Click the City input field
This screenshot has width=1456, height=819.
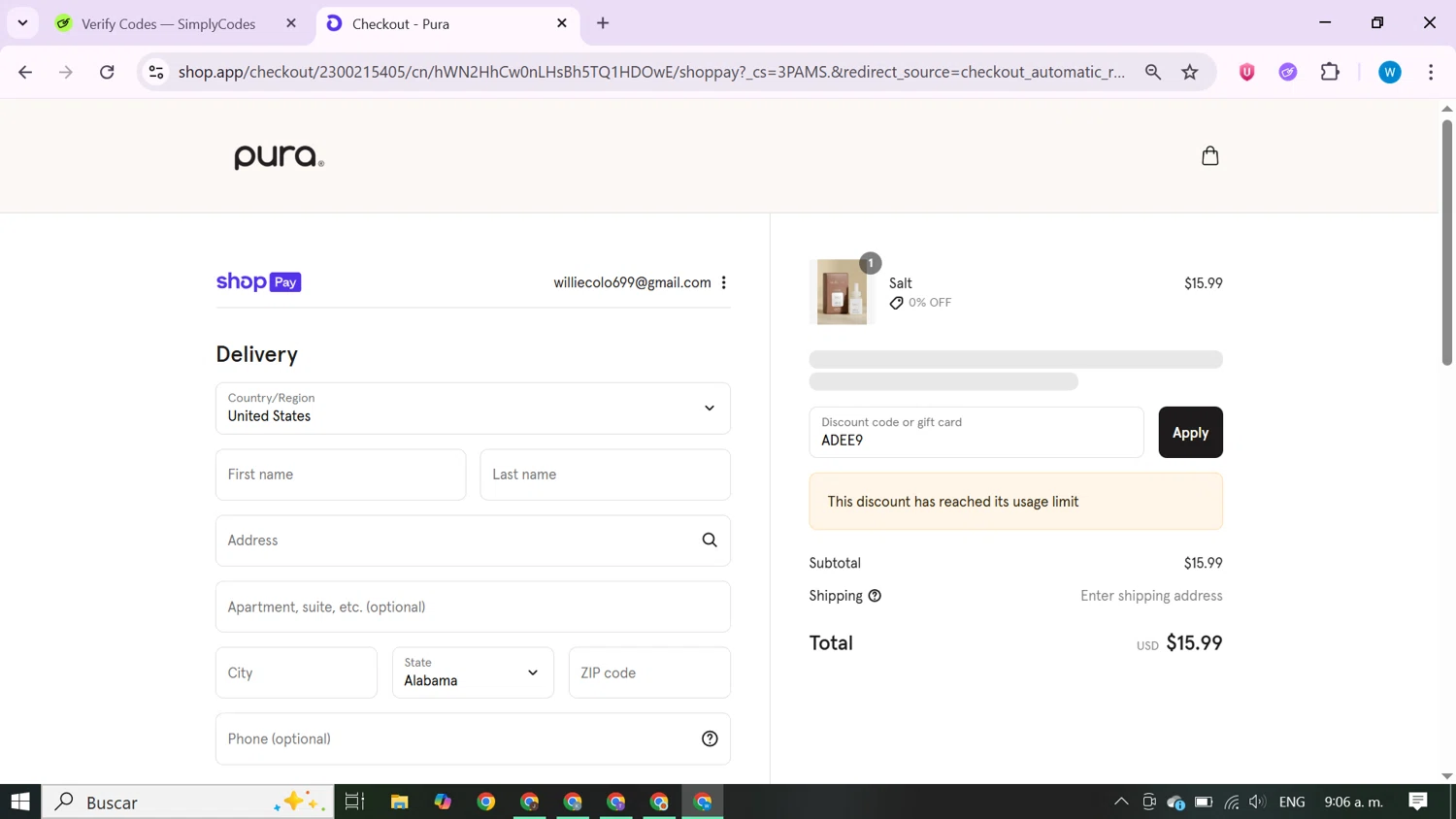coord(296,672)
